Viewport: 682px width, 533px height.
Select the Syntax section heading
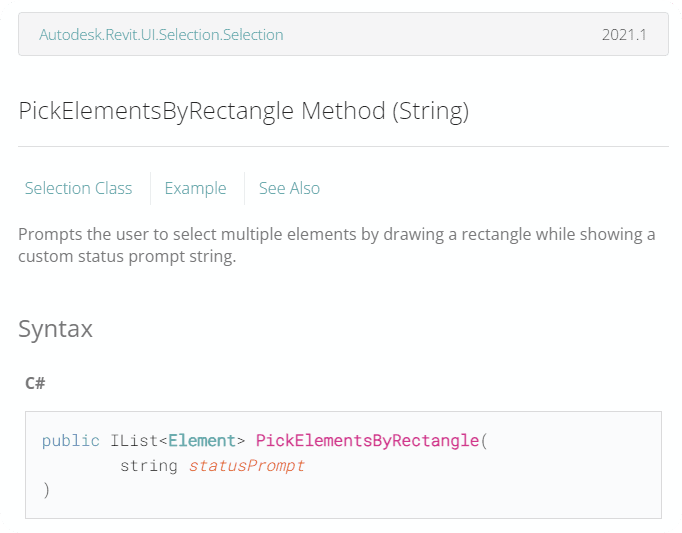click(x=56, y=328)
